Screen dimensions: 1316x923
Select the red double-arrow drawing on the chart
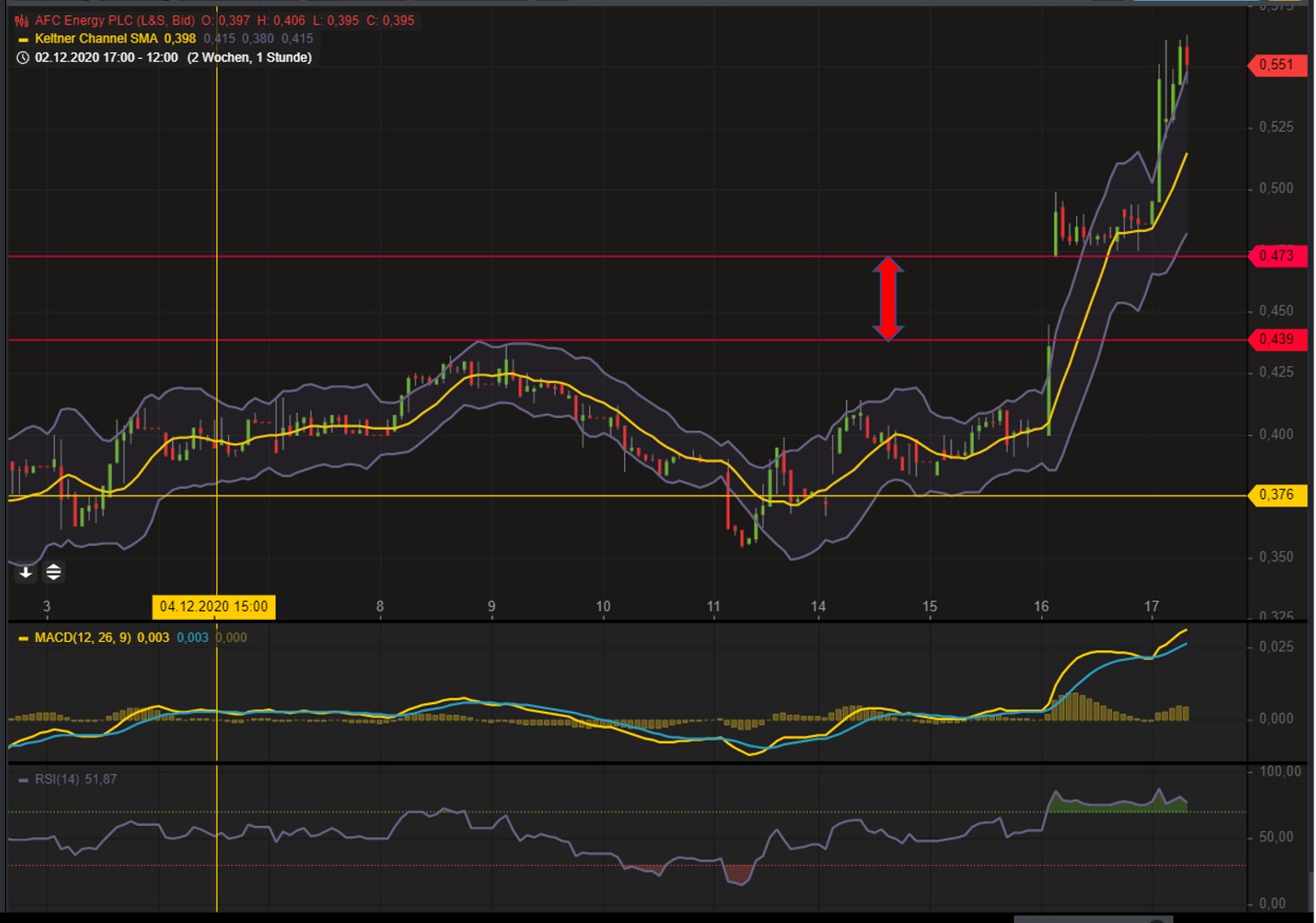889,298
